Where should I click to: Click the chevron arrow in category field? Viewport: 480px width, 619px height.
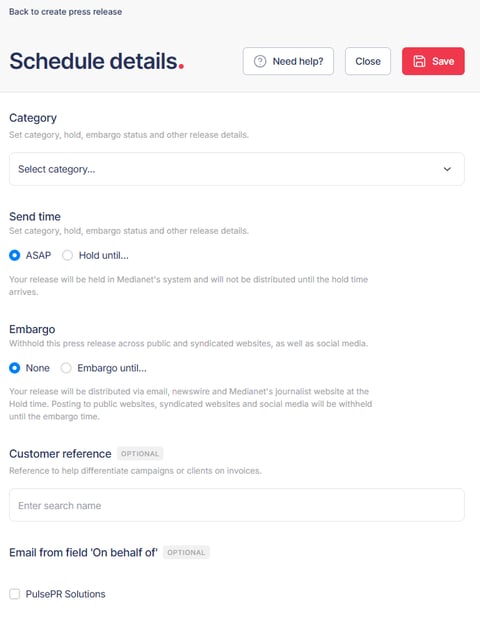click(x=447, y=169)
